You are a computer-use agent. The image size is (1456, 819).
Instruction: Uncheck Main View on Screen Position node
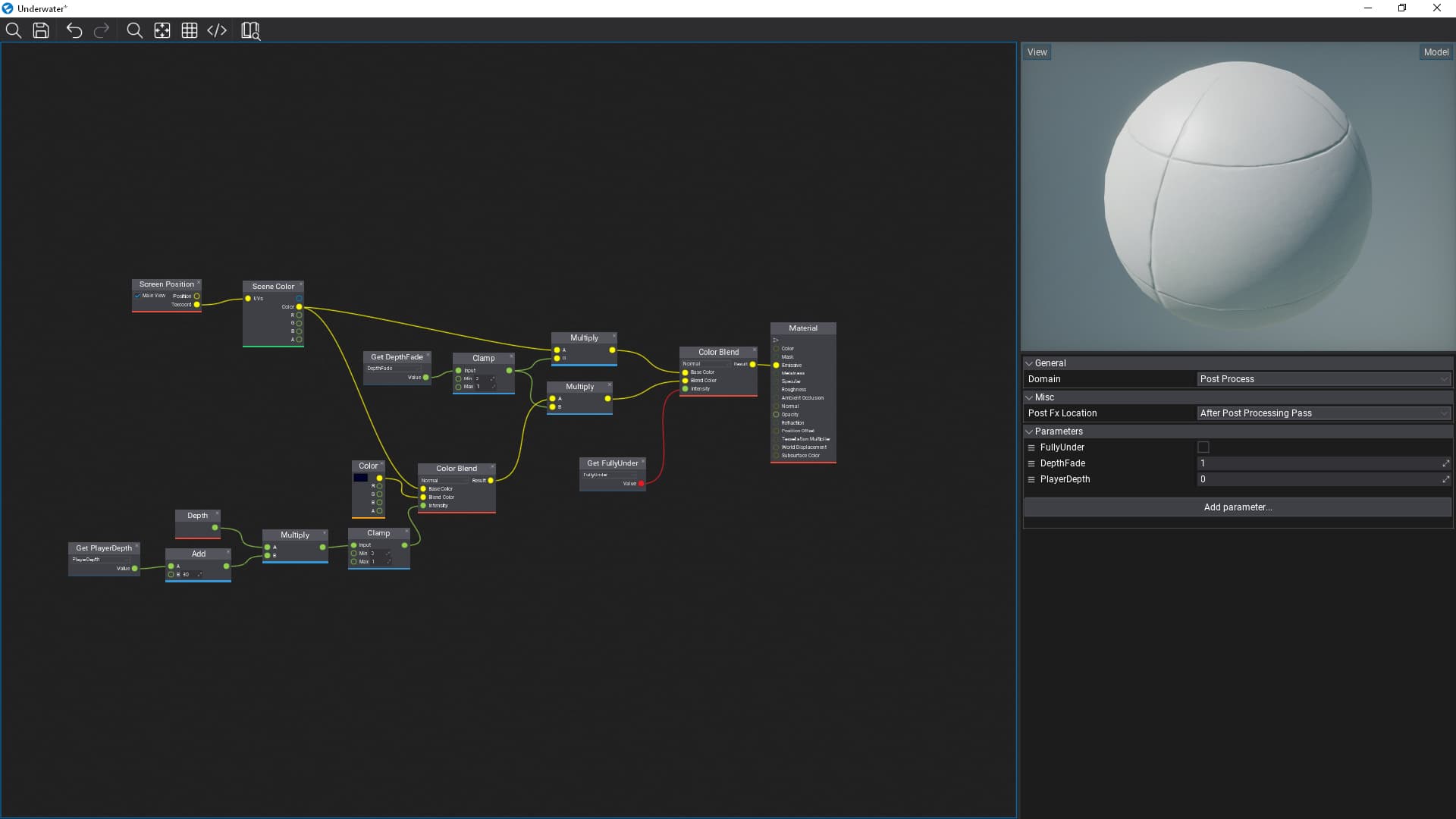137,296
